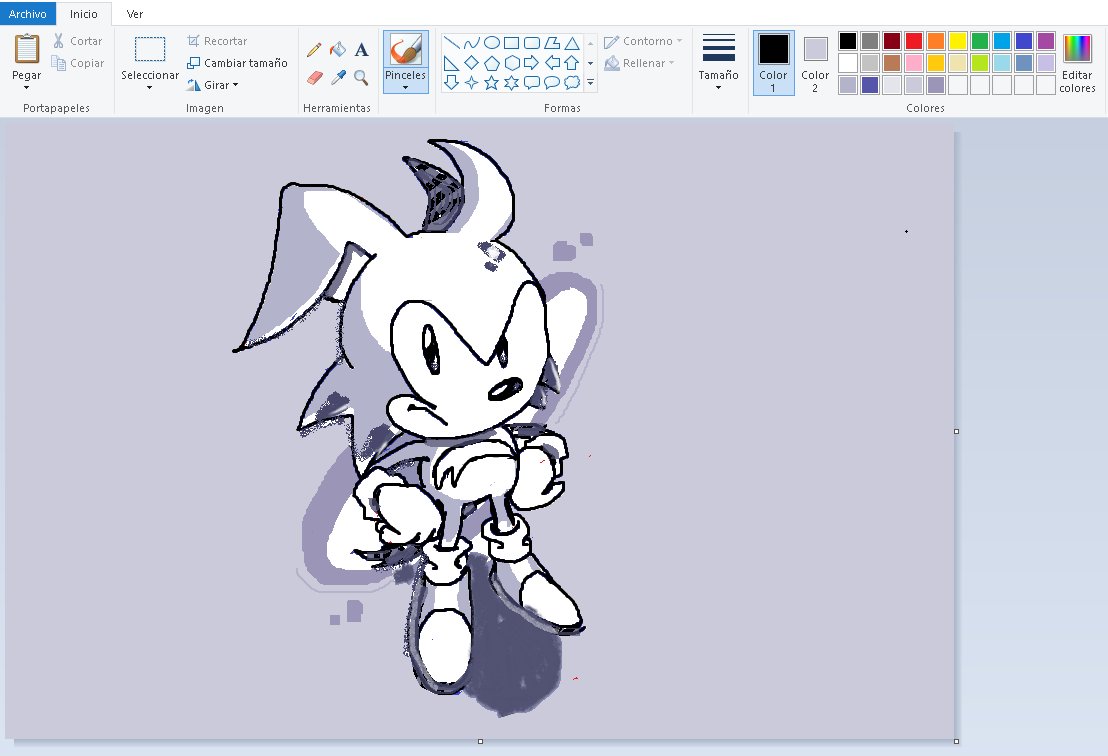The height and width of the screenshot is (756, 1108).
Task: Pick the orange color swatch
Action: point(936,41)
